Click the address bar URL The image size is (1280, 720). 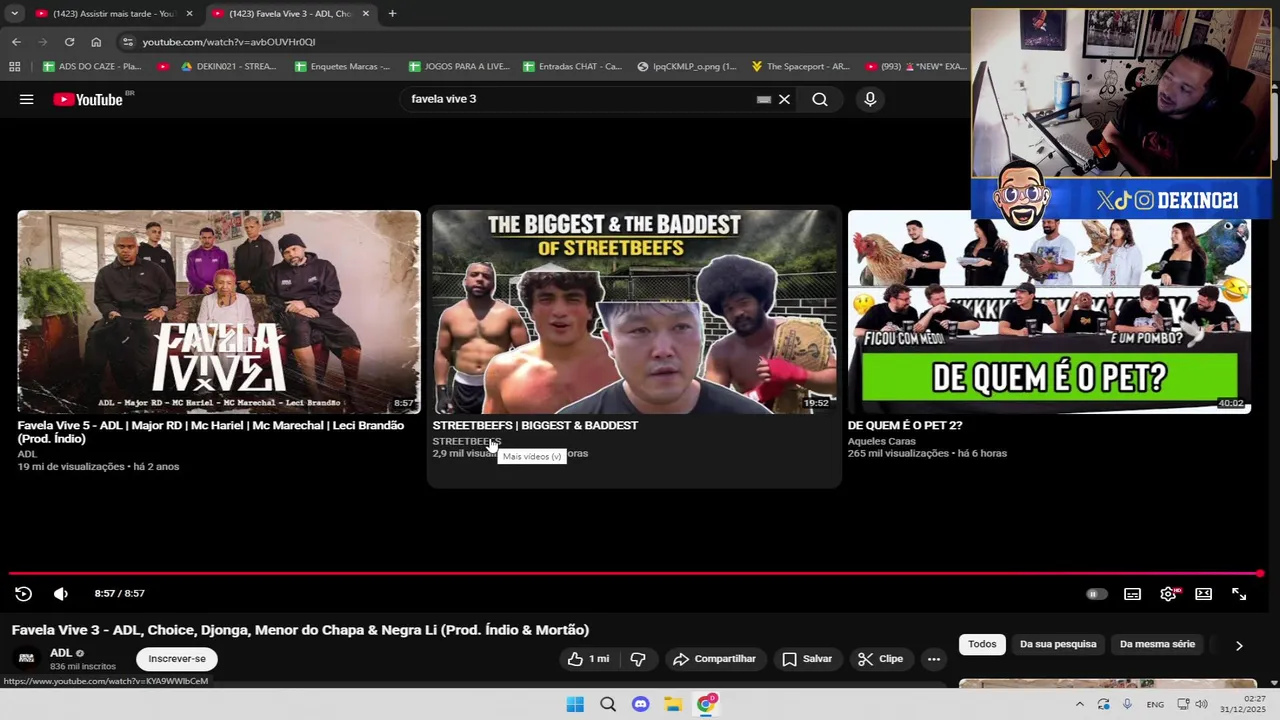click(229, 42)
